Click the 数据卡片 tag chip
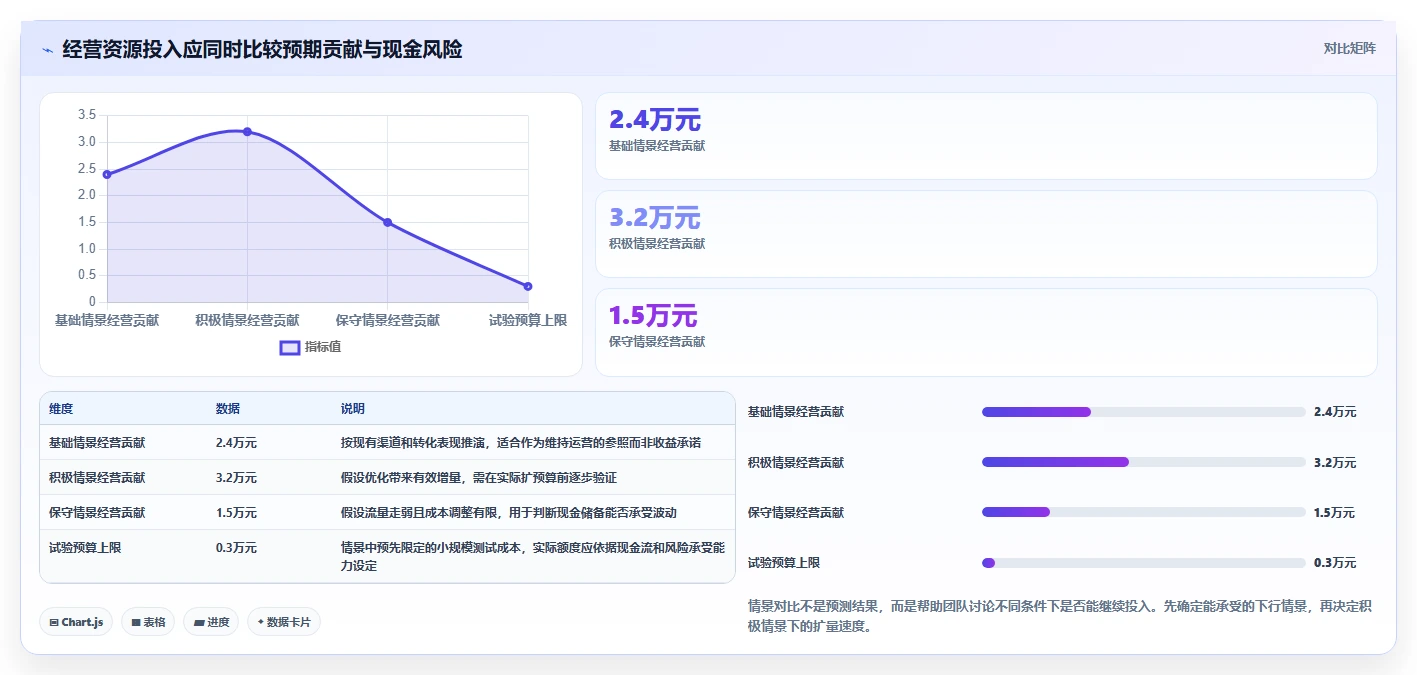The image size is (1417, 675). pos(284,622)
